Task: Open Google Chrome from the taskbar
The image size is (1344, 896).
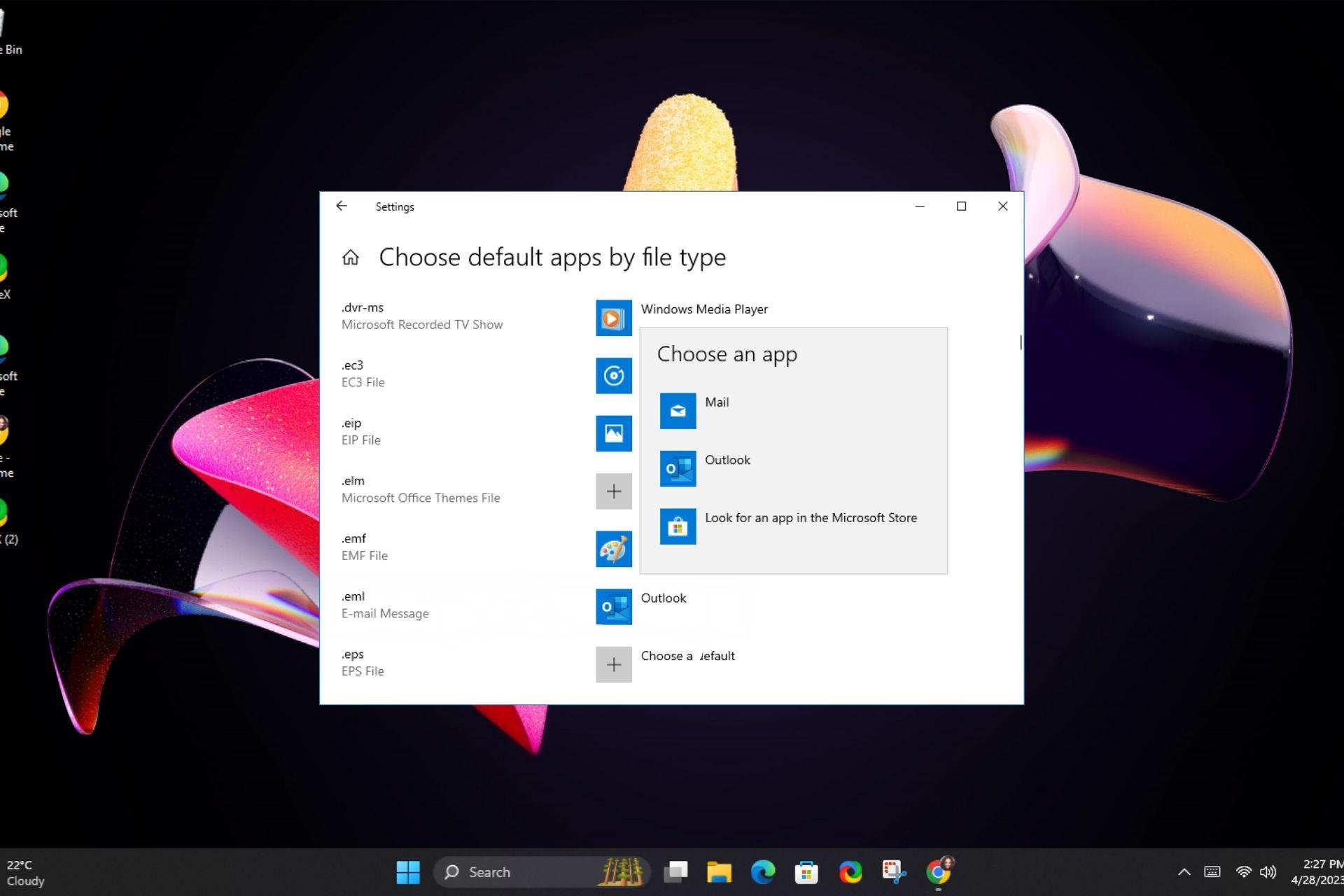Action: [x=938, y=872]
